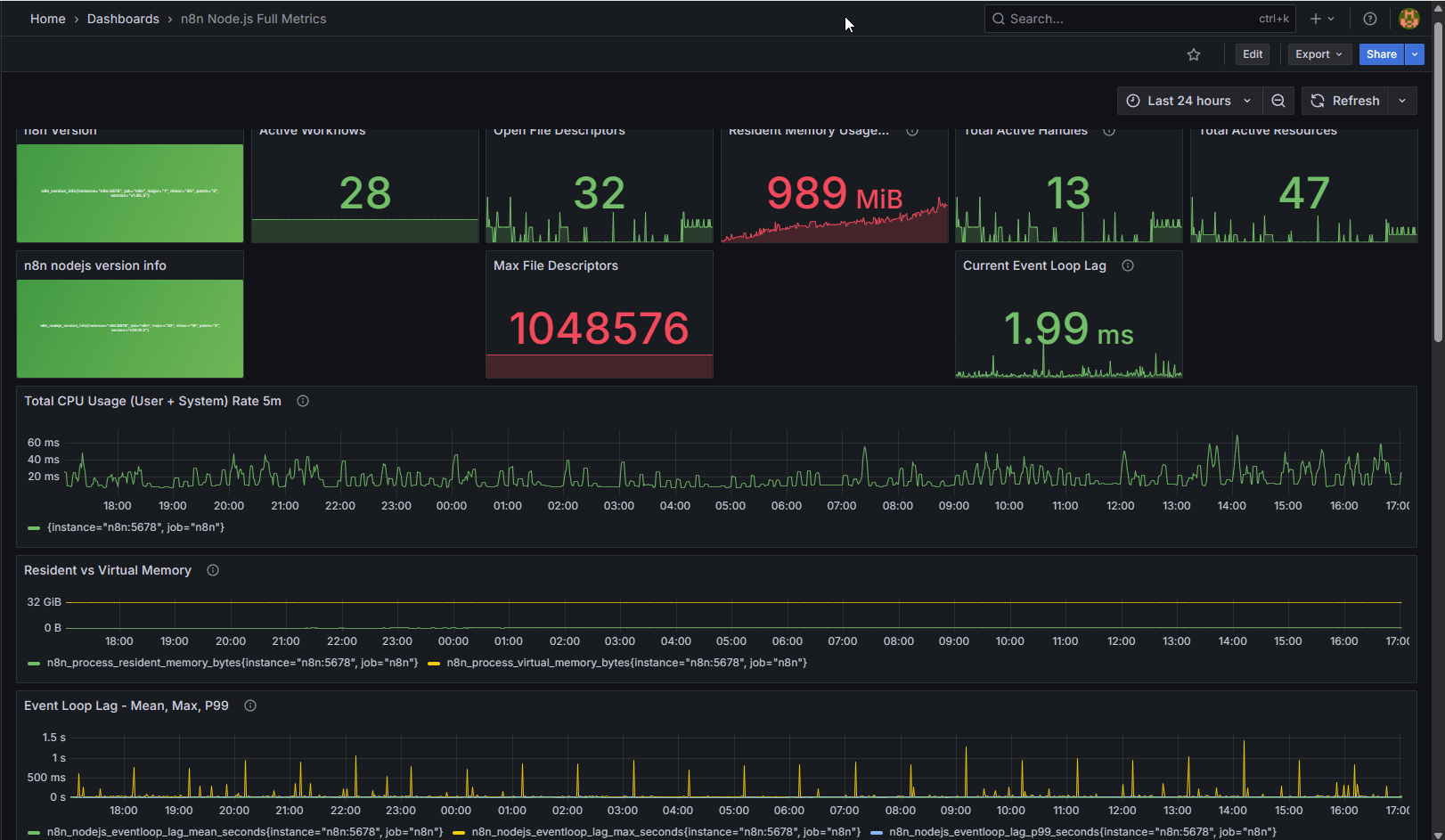
Task: Click the Edit dashboard button
Action: [1253, 54]
